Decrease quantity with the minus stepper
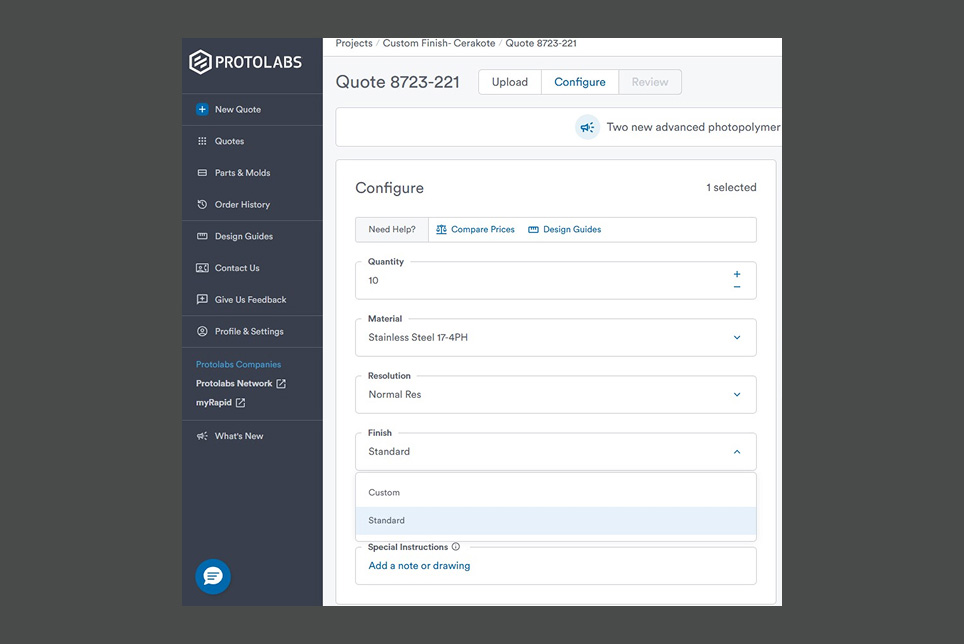Screen dimensions: 964x644 pos(737,287)
